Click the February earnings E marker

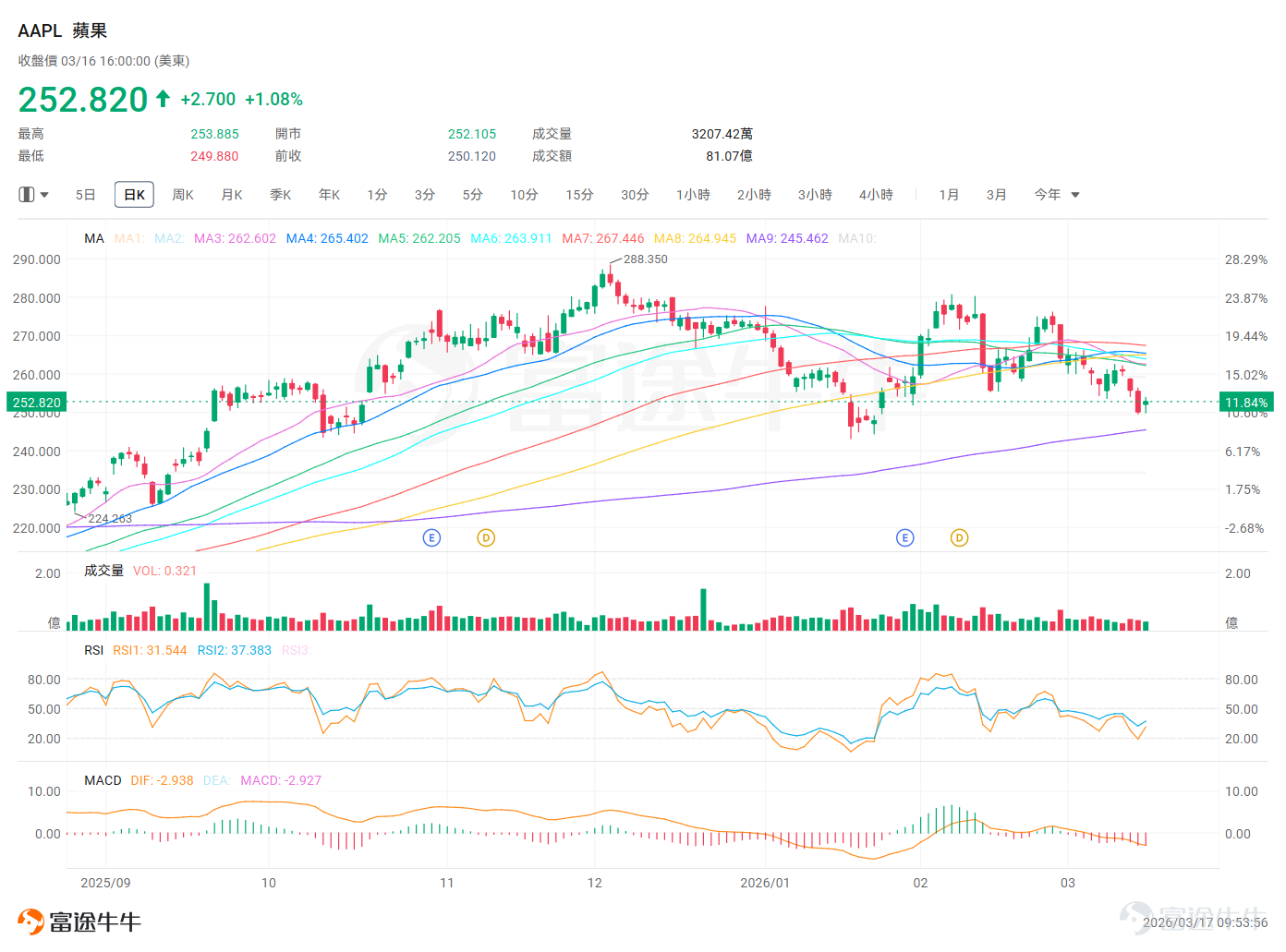click(x=905, y=537)
